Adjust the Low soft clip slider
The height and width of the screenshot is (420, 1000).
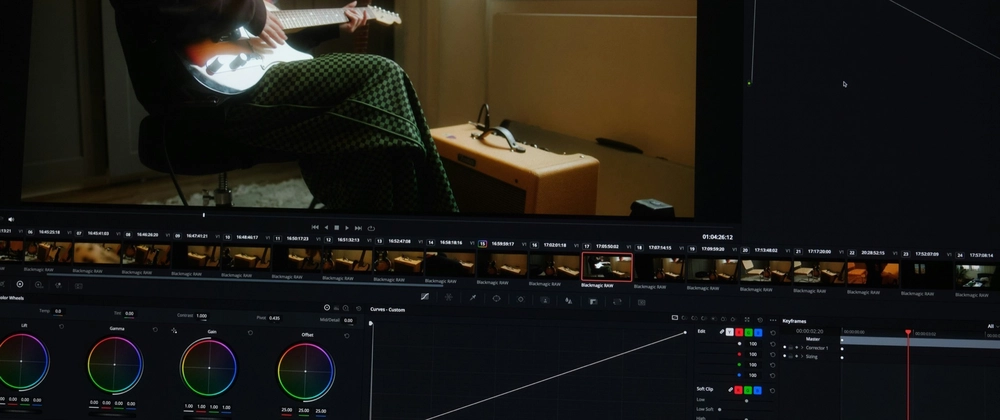click(747, 400)
